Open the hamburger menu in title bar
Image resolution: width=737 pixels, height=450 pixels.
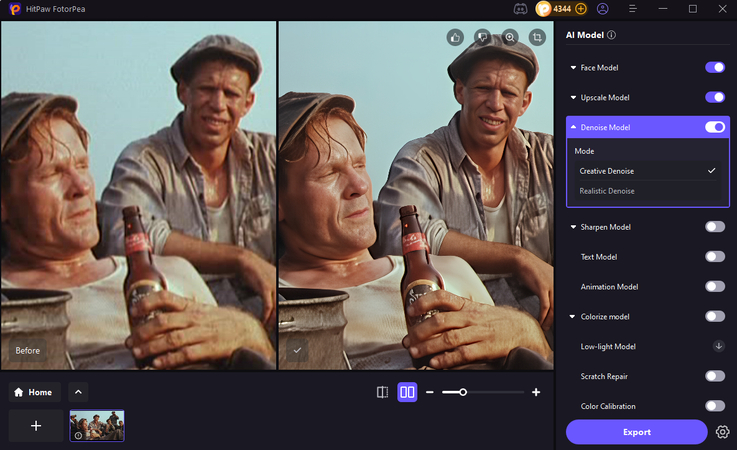pos(633,9)
